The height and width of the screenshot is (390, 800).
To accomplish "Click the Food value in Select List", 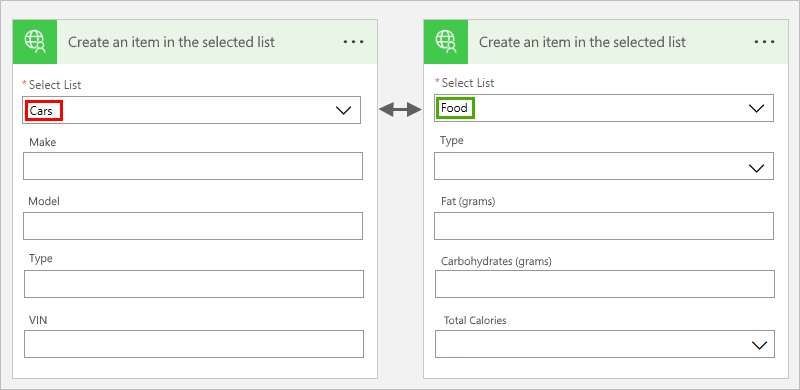I will tap(454, 108).
